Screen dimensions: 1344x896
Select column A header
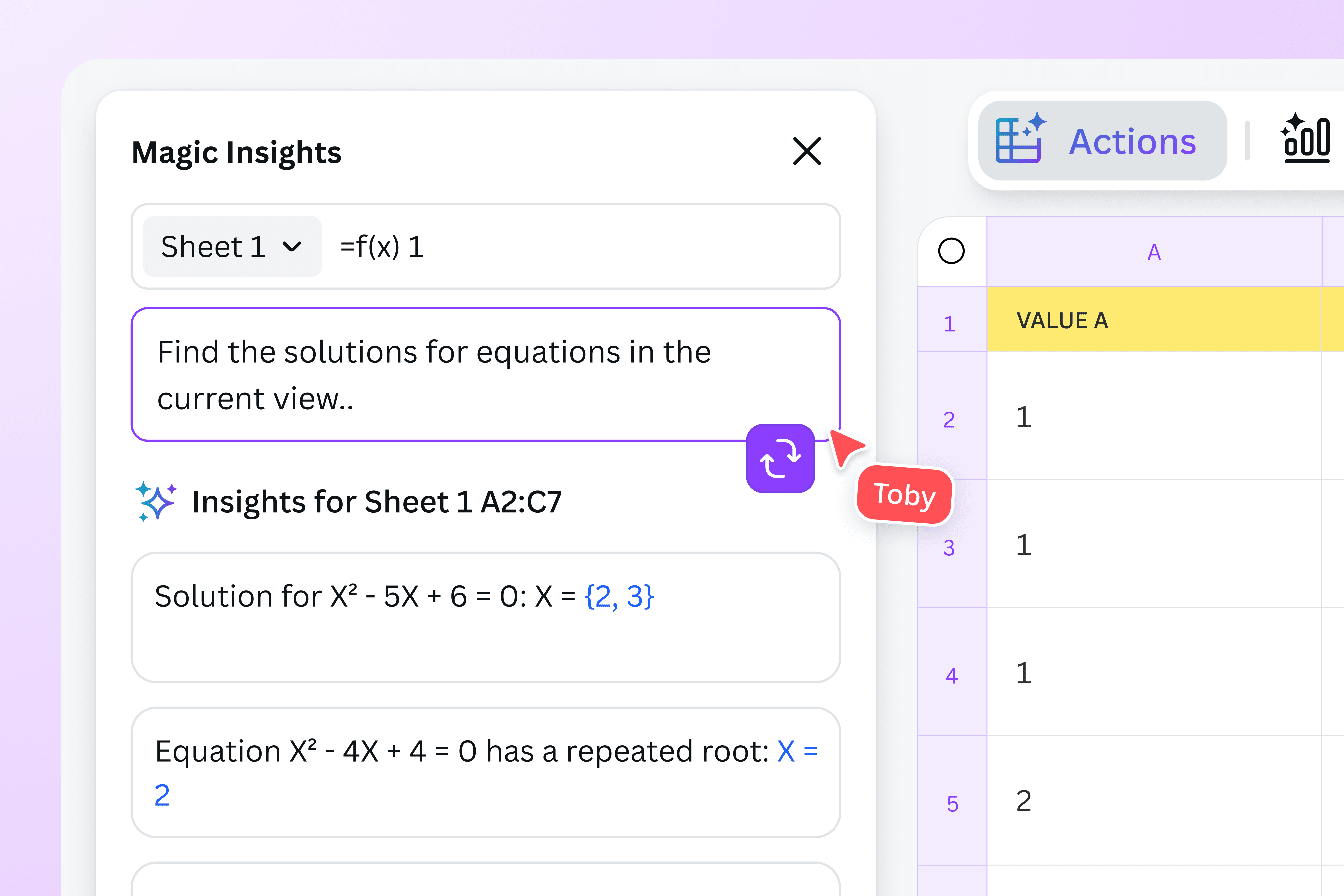[1154, 251]
